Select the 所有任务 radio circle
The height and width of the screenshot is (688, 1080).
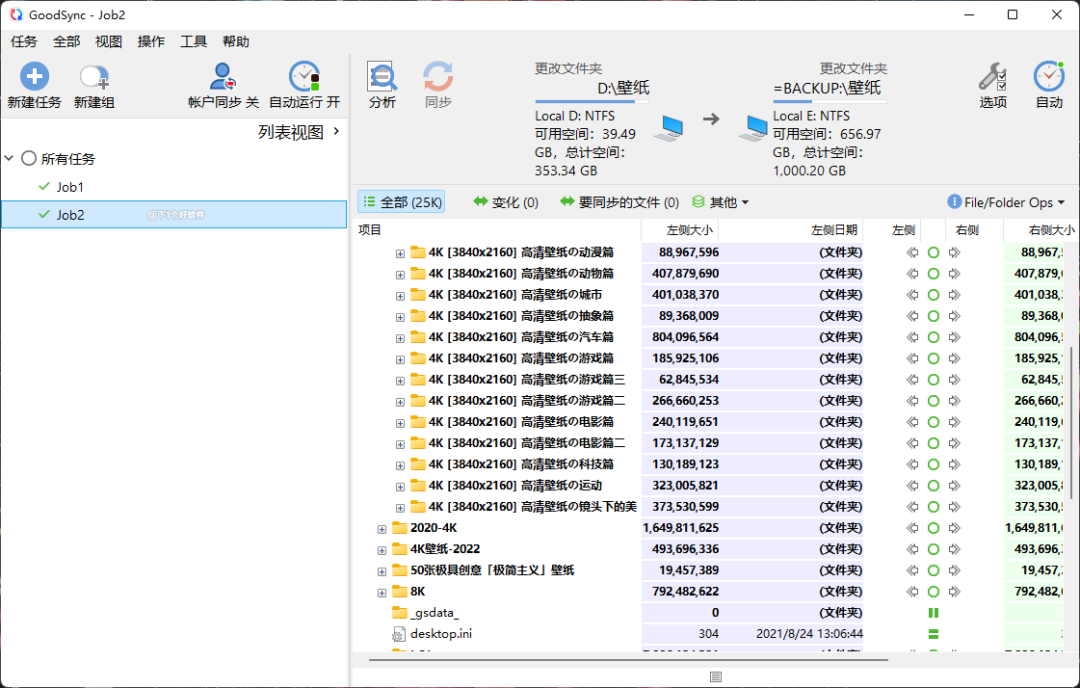tap(29, 159)
